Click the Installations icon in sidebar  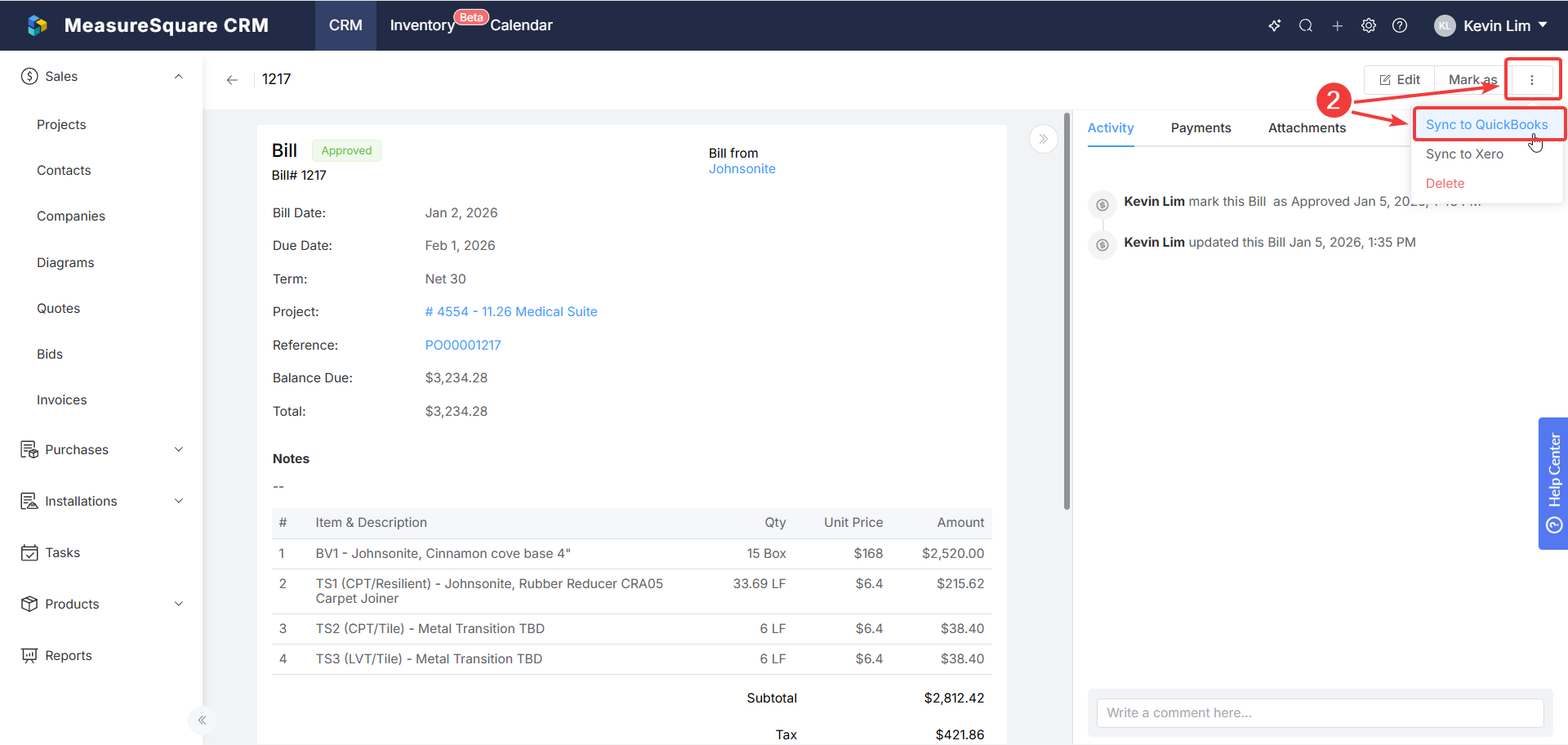point(29,501)
